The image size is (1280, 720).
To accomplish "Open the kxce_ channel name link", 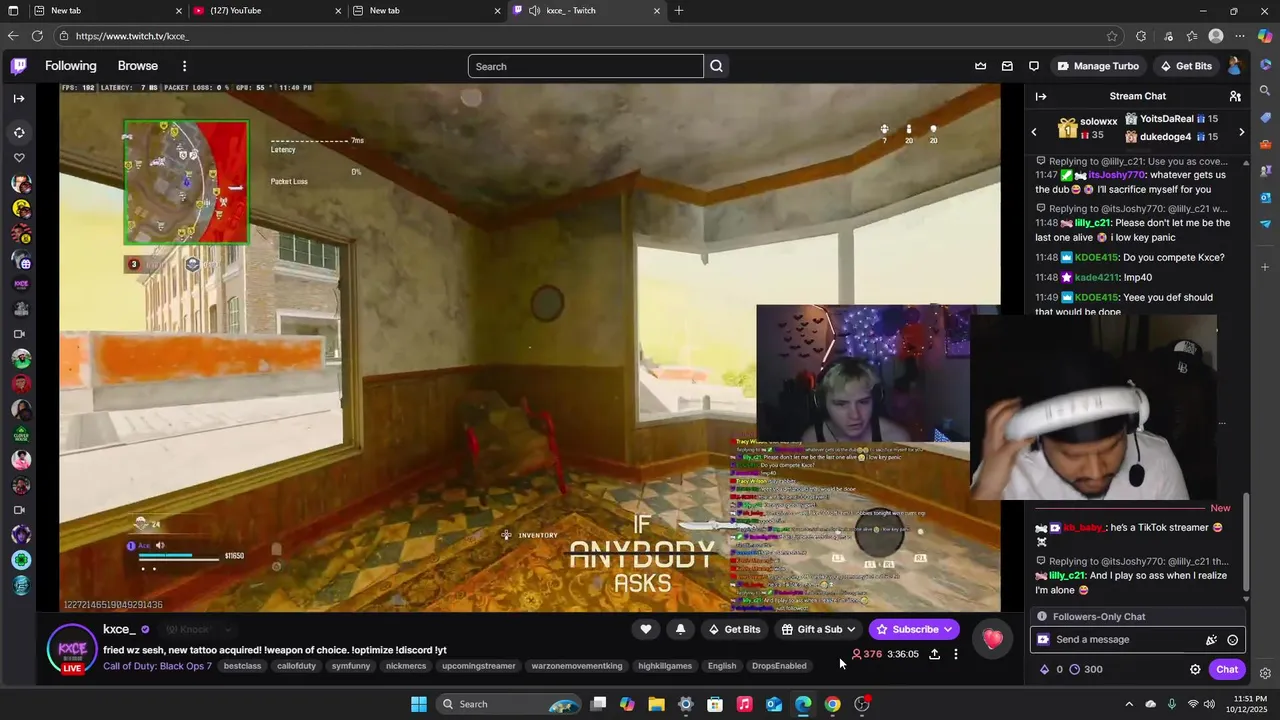I will point(119,629).
